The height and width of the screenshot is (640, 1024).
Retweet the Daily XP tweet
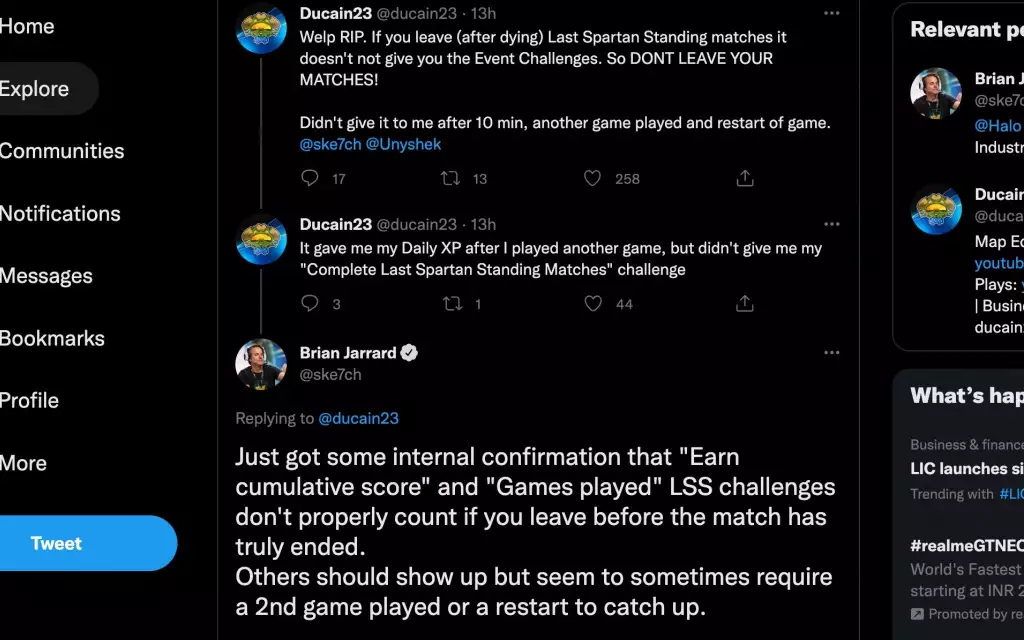click(451, 303)
